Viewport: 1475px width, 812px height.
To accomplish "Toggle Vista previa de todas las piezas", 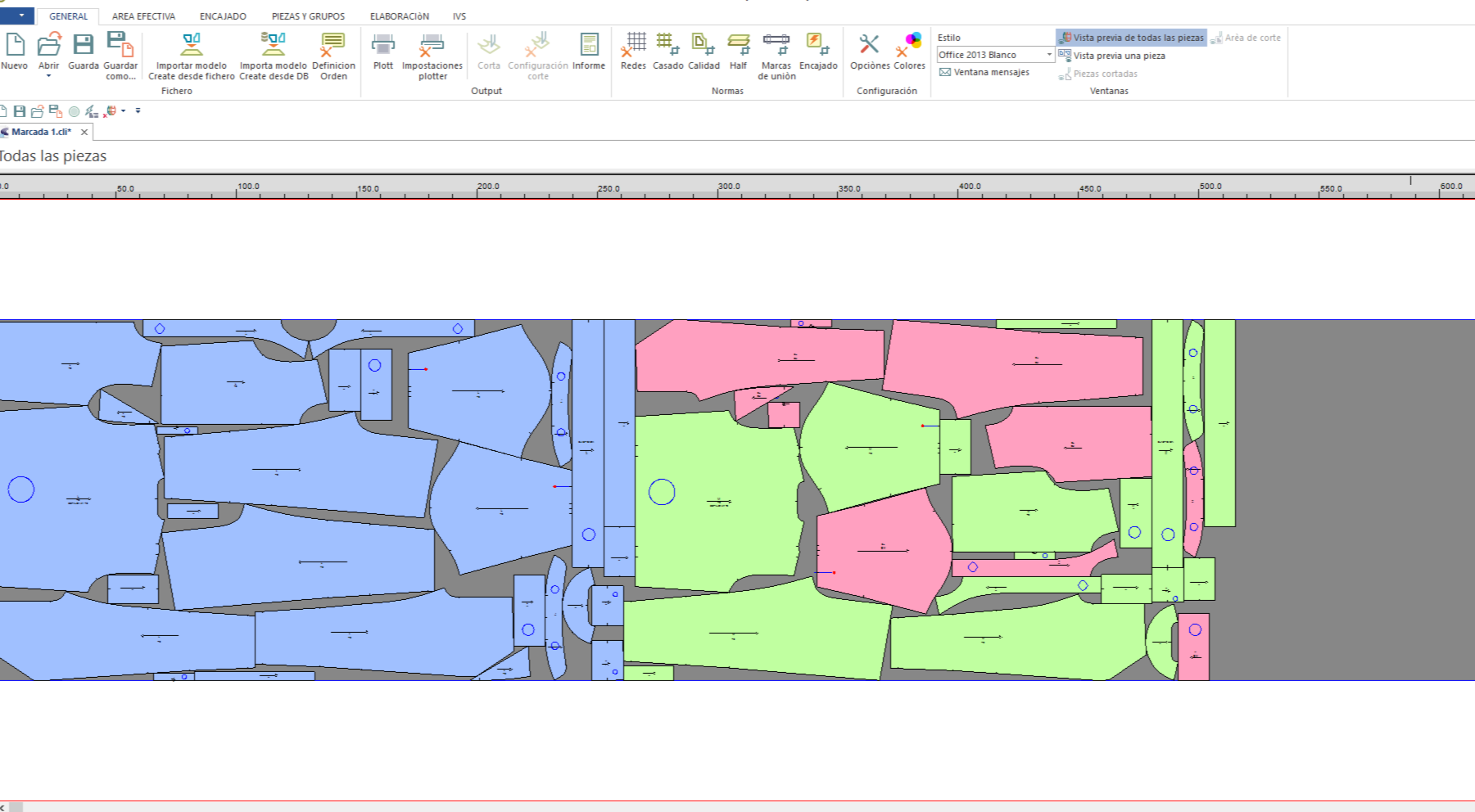I will 1132,38.
